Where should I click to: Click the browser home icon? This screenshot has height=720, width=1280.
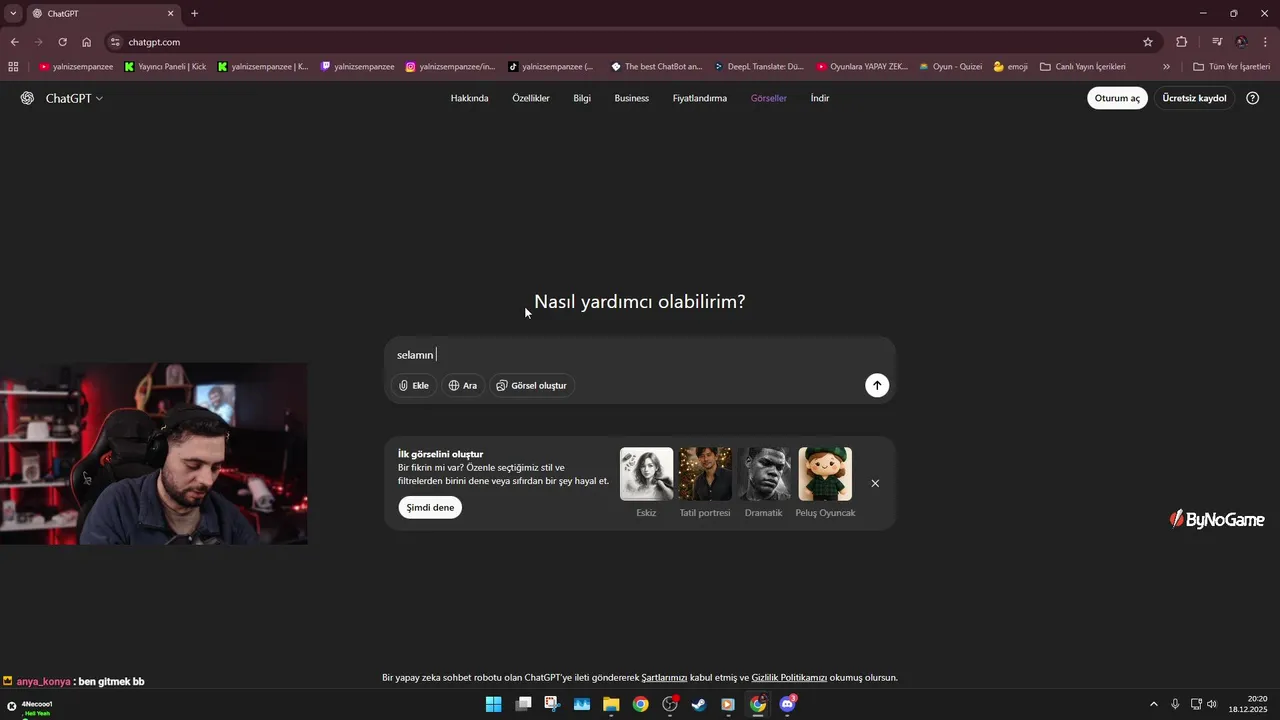pos(86,42)
